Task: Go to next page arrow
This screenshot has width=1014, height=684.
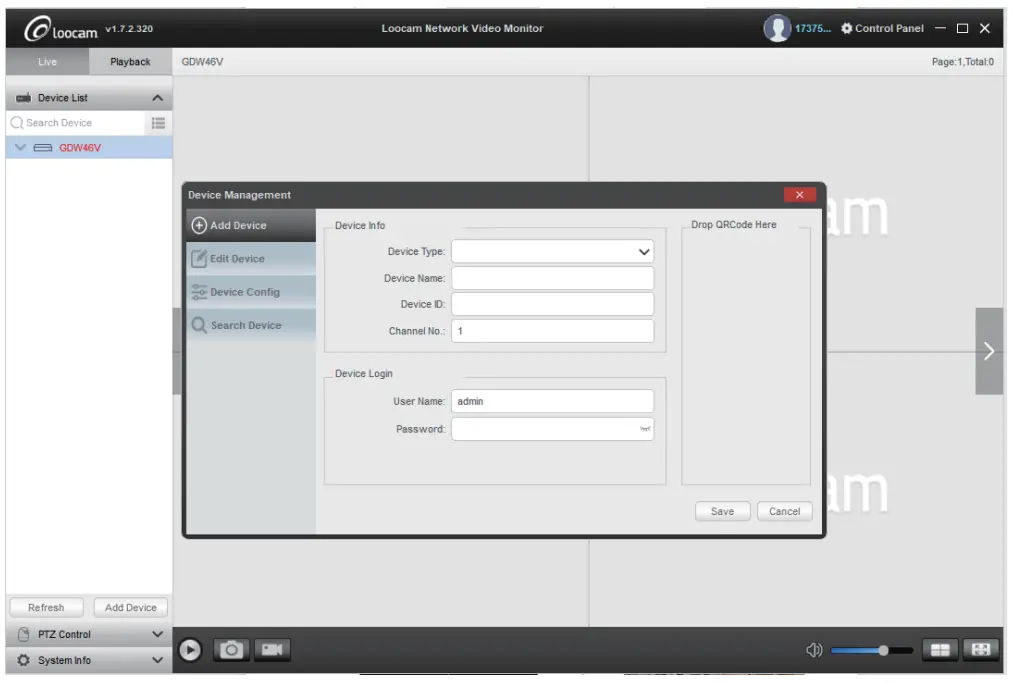Action: pos(989,351)
